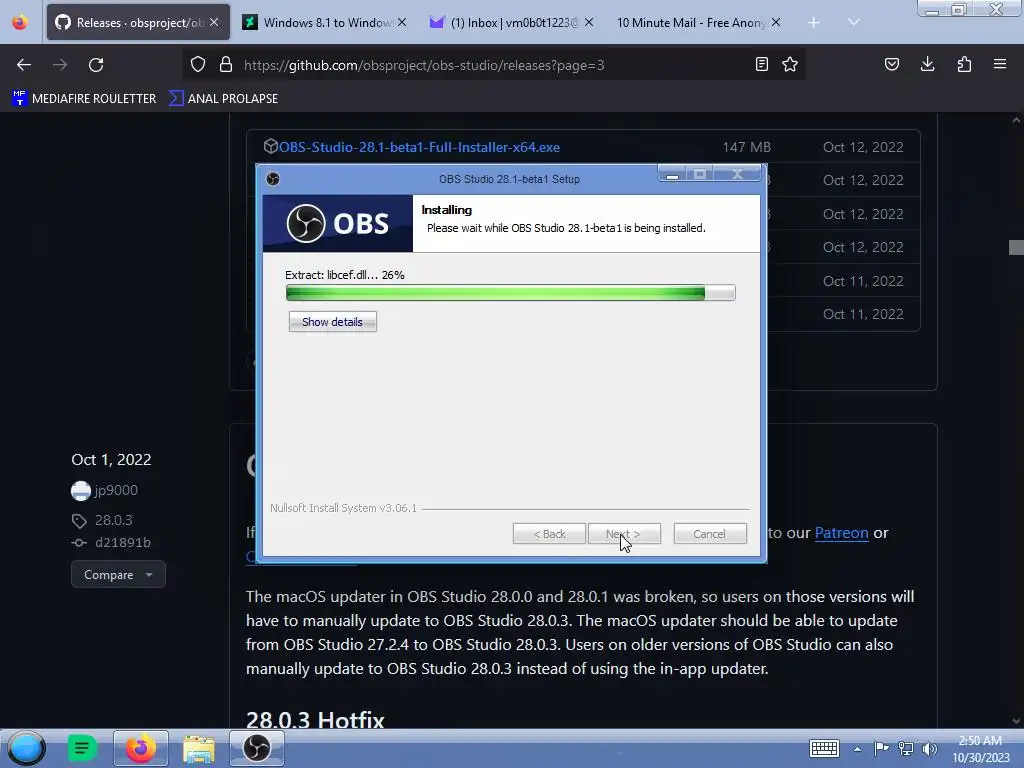Screen dimensions: 1024x768
Task: Open OBS-Studio-28.1-beta1-Full-Installer-x64.exe download link
Action: (419, 148)
